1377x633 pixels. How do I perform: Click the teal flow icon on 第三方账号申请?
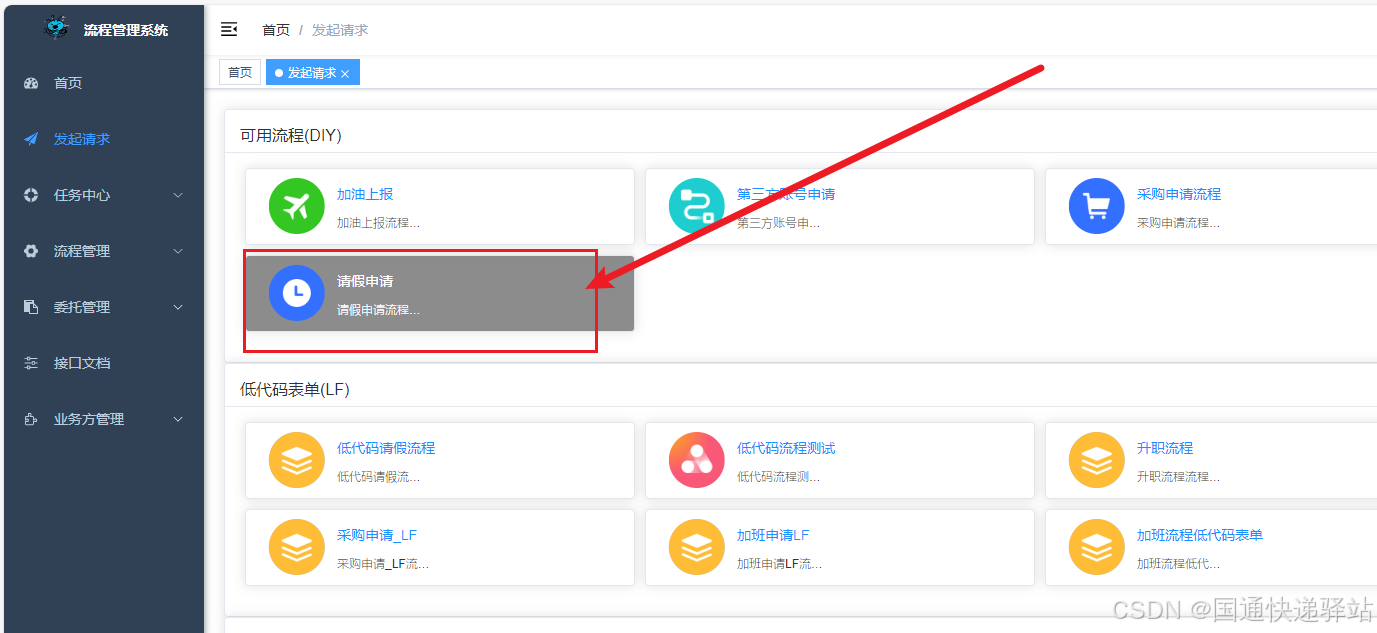[x=696, y=206]
